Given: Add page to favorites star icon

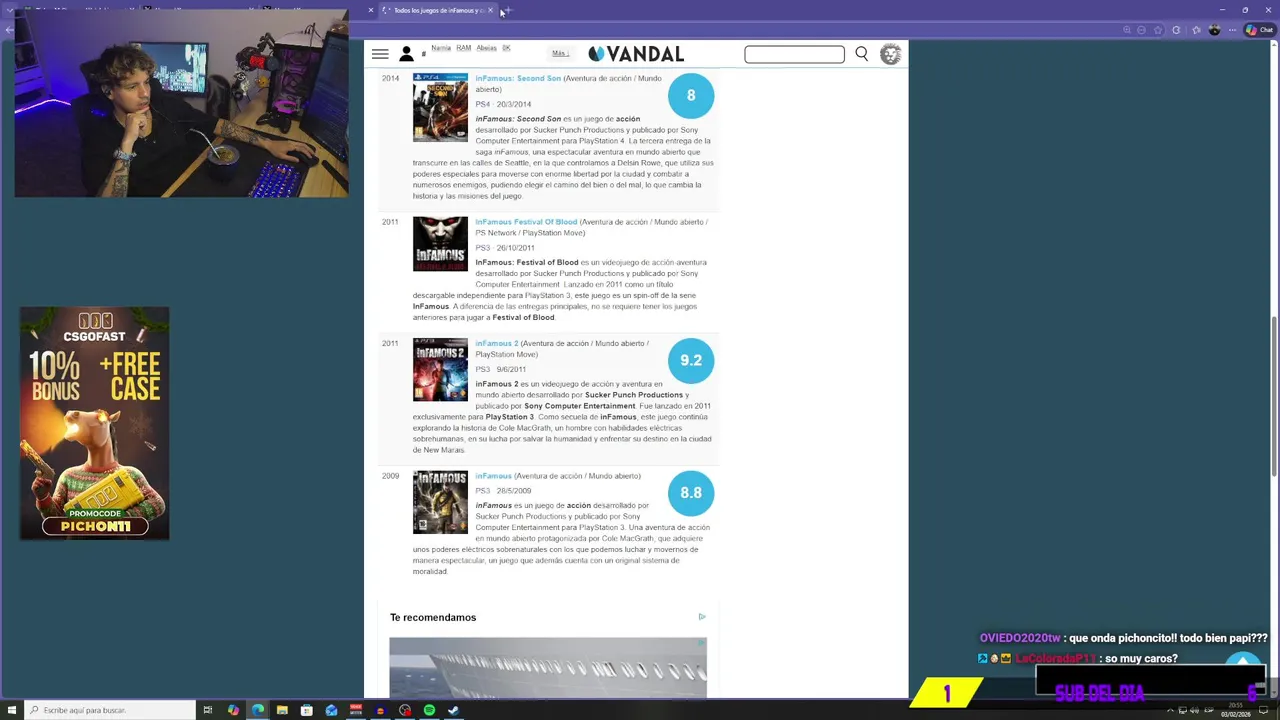Looking at the screenshot, I should tap(1158, 30).
